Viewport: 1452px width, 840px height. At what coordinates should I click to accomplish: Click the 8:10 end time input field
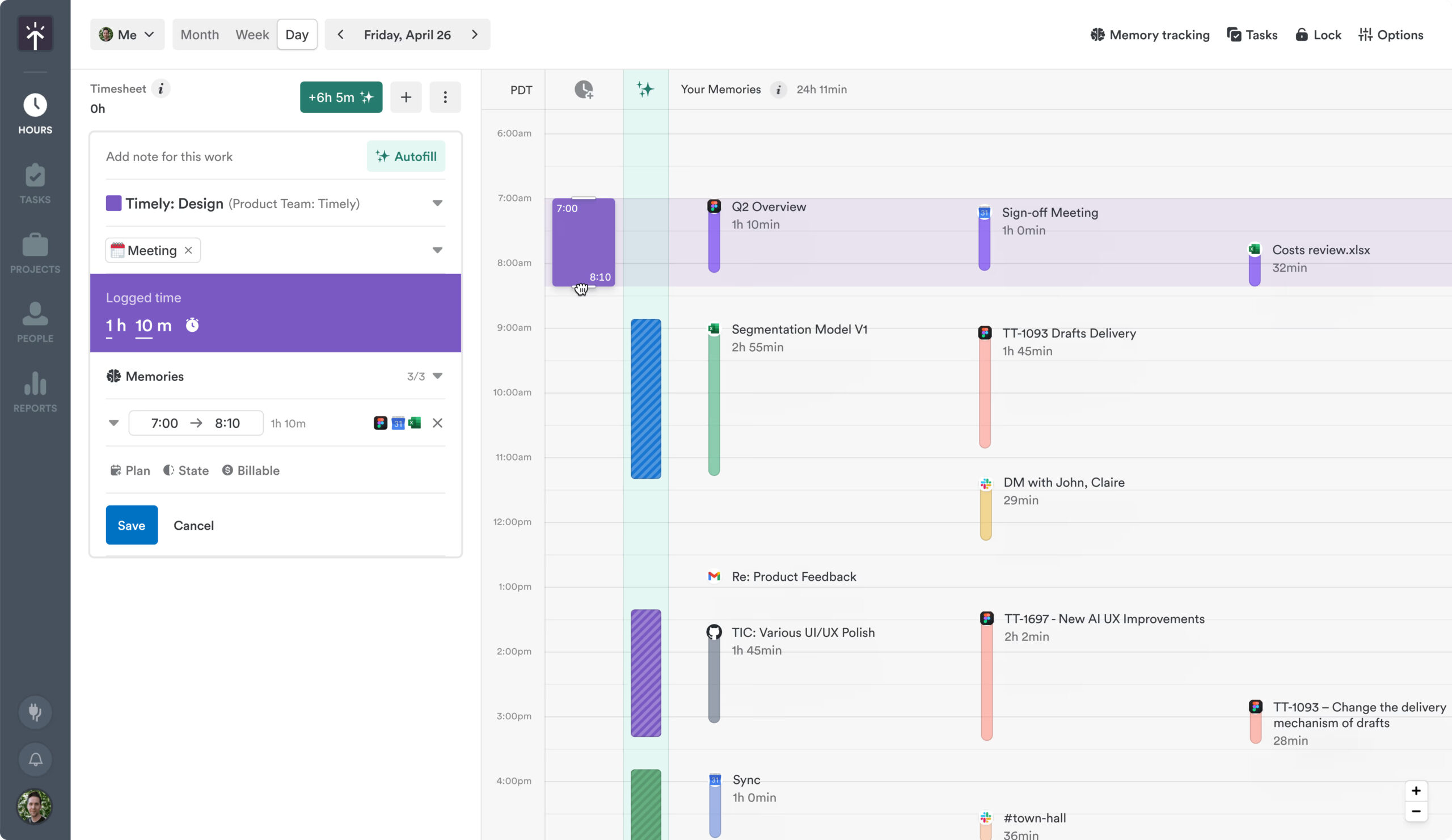(x=227, y=423)
